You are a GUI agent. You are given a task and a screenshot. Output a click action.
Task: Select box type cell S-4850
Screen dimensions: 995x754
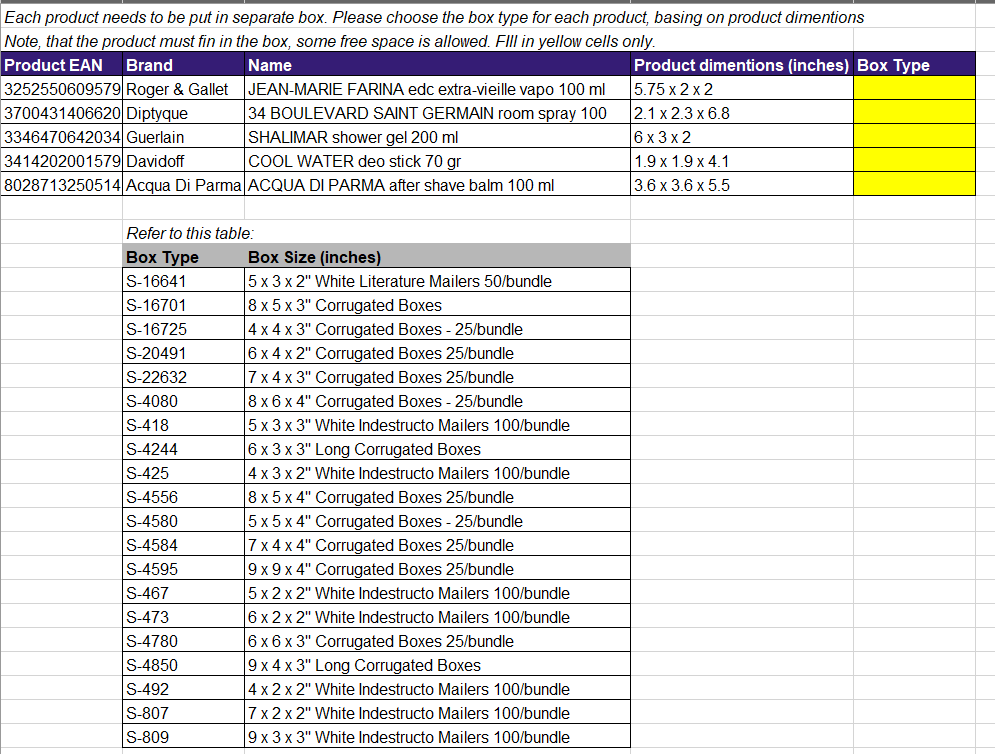tap(183, 665)
